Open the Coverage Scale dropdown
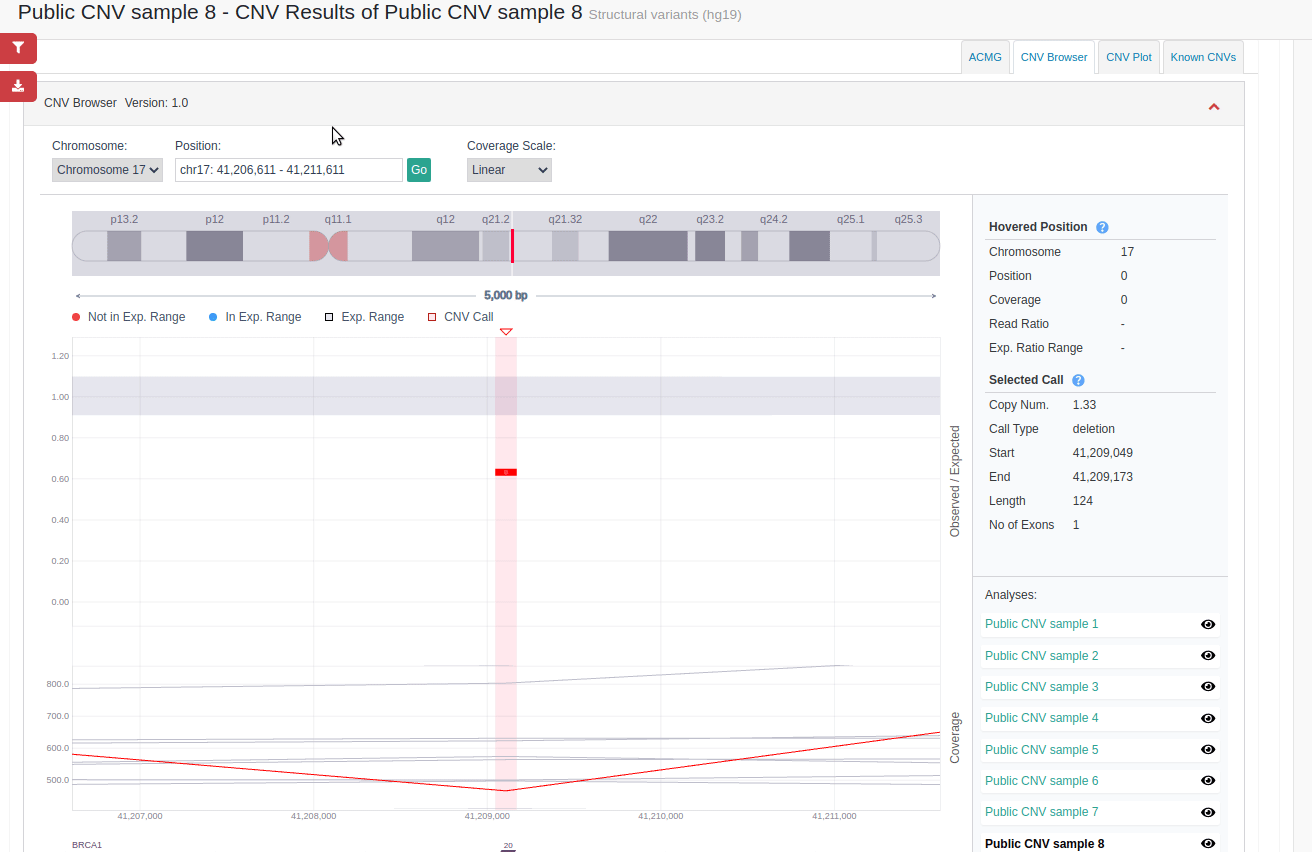The image size is (1312, 852). tap(509, 169)
